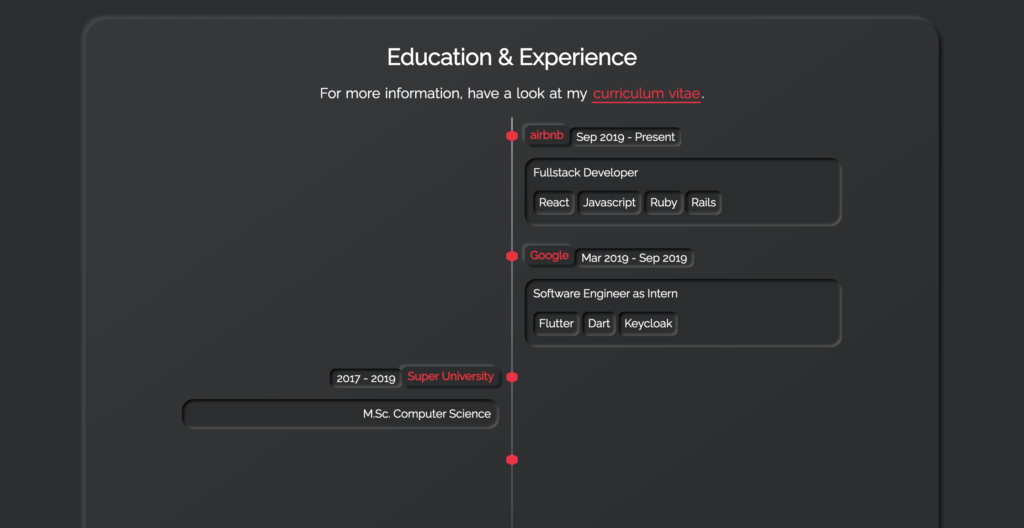Open the Super University link
Viewport: 1024px width, 528px height.
pos(450,377)
